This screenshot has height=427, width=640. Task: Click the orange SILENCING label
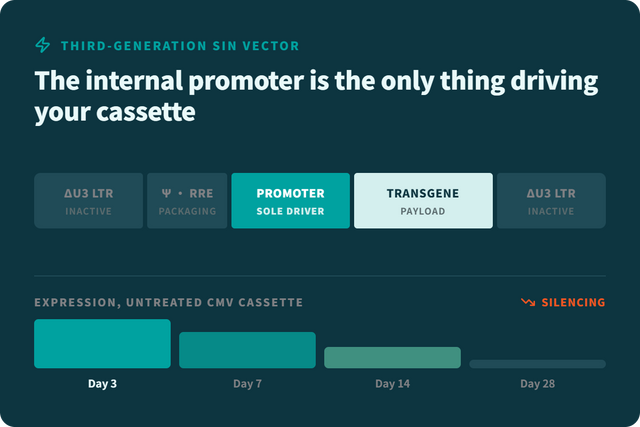(573, 302)
